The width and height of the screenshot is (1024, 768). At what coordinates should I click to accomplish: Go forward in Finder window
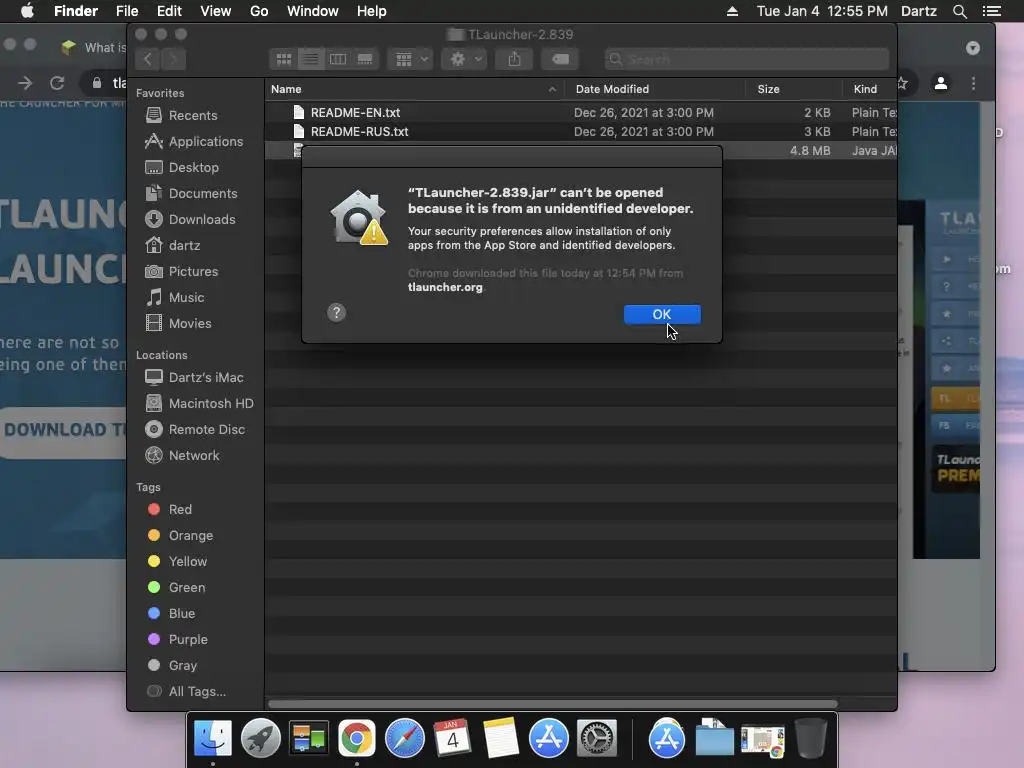coord(174,59)
